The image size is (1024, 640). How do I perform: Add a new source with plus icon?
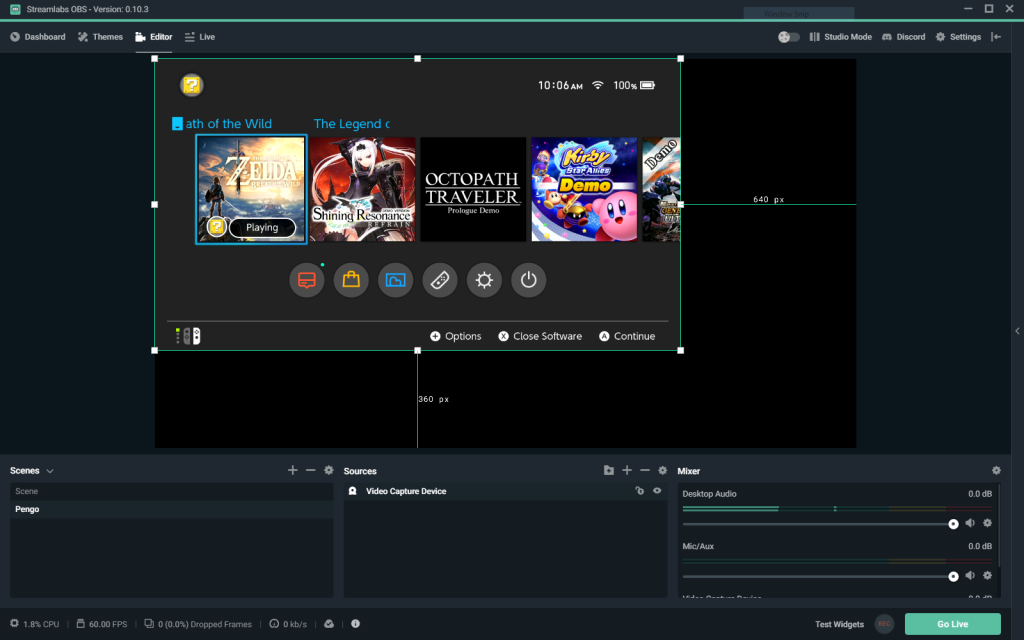click(x=627, y=470)
